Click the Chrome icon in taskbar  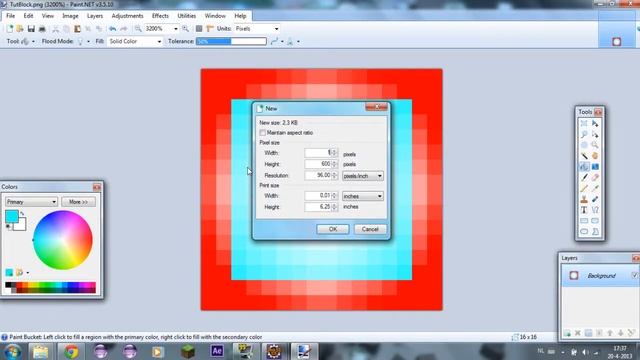tap(71, 351)
